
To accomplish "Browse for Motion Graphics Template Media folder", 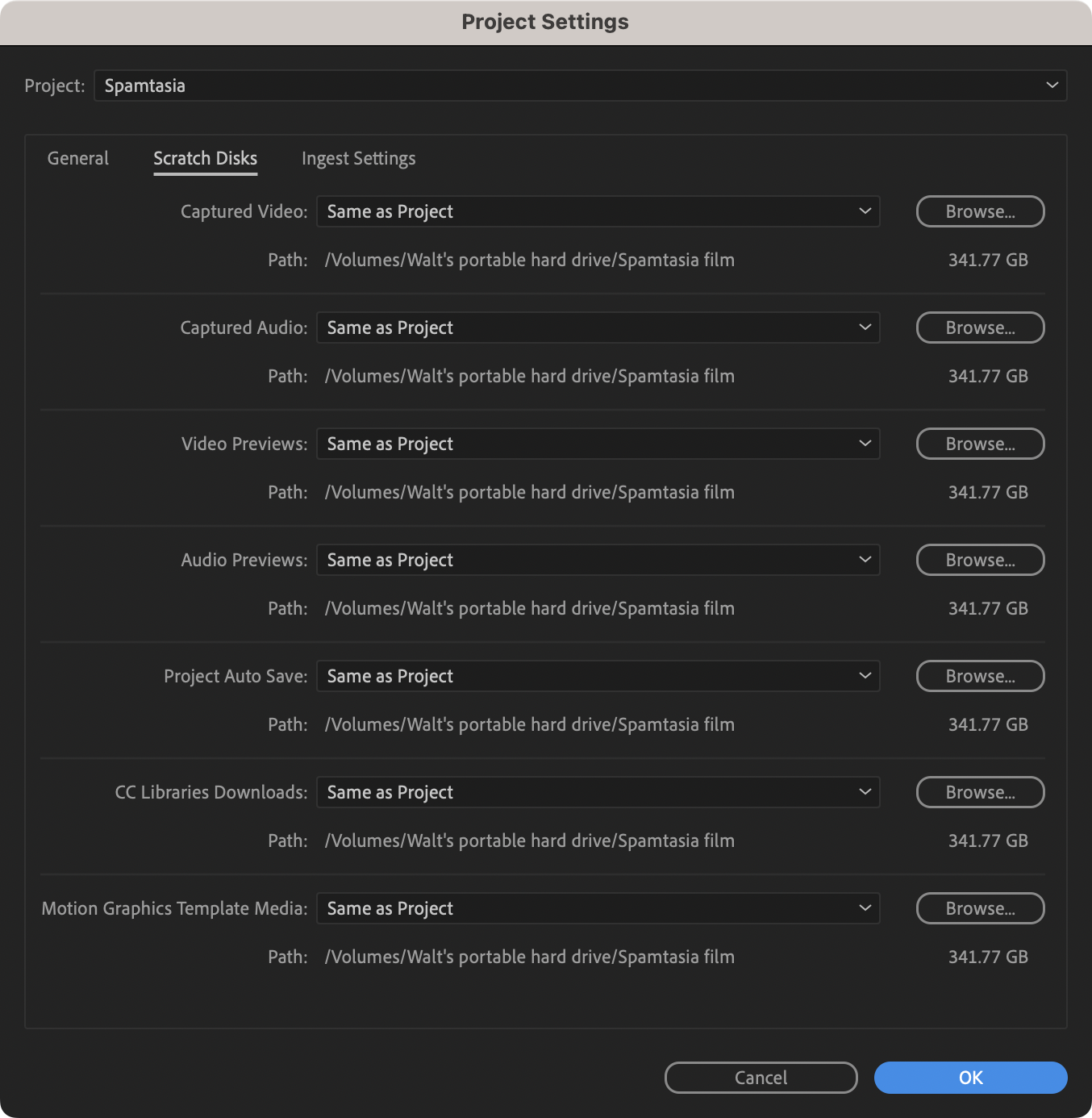I will click(981, 908).
